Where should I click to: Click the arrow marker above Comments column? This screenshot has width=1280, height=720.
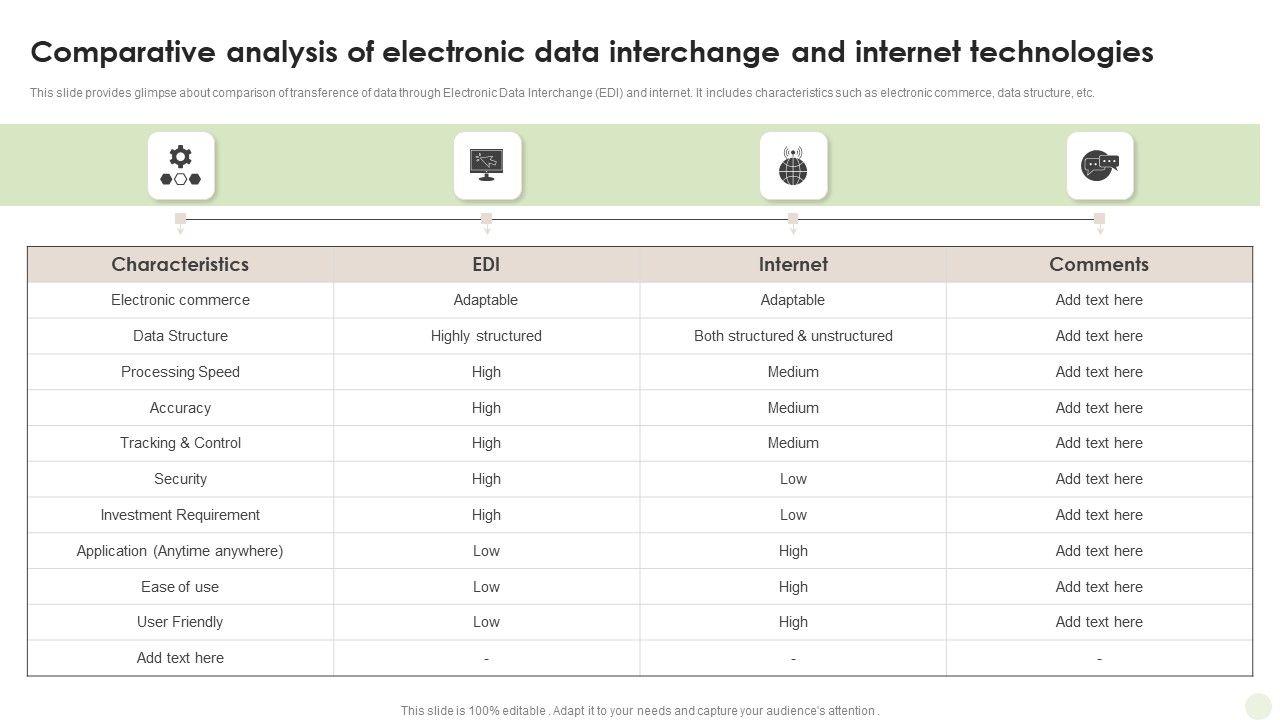click(x=1099, y=222)
